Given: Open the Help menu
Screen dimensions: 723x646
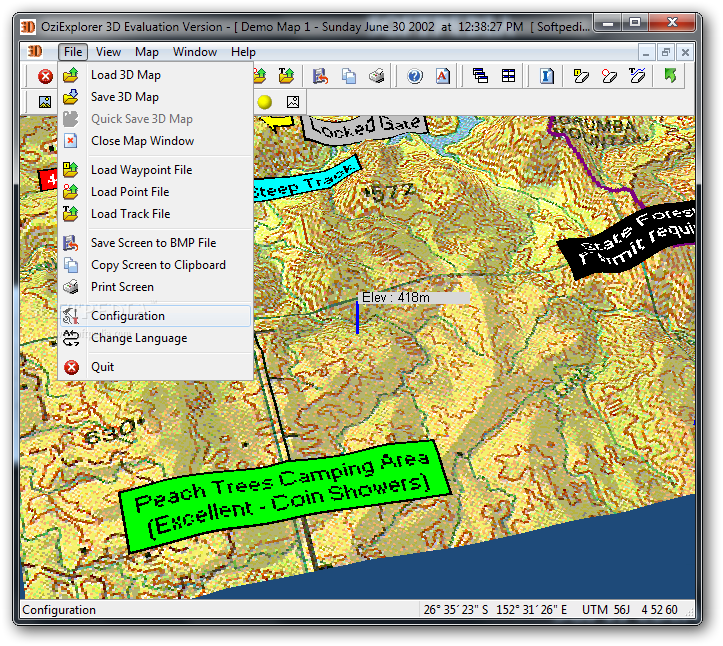Looking at the screenshot, I should click(243, 52).
